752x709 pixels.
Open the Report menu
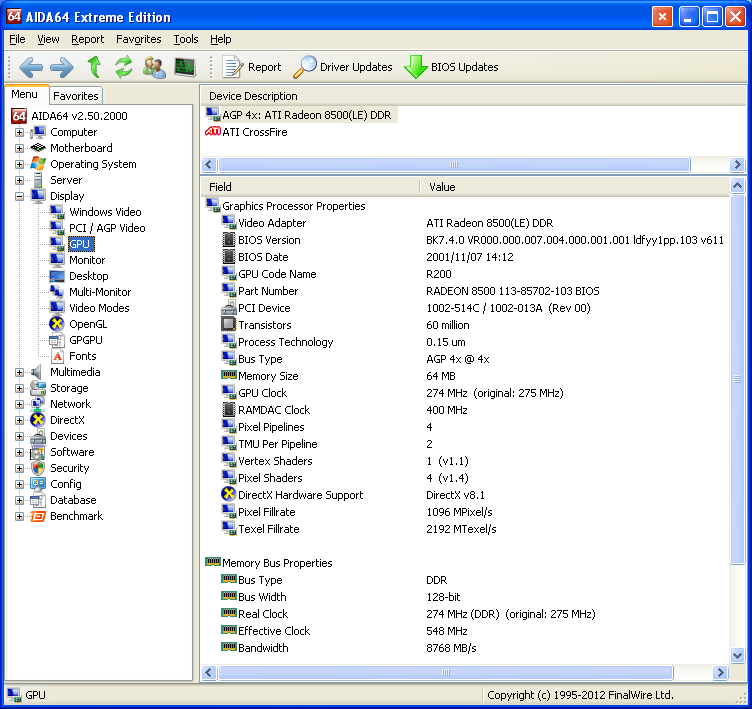click(x=87, y=39)
